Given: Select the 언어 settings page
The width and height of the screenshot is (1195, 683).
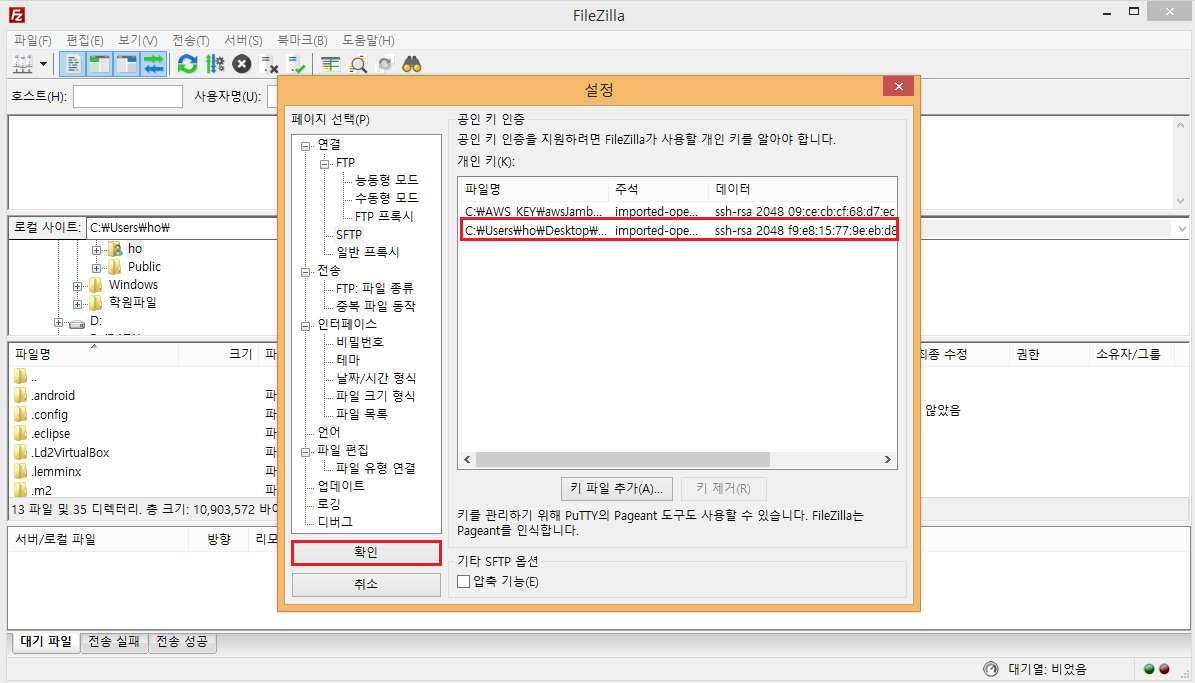Looking at the screenshot, I should pyautogui.click(x=328, y=432).
